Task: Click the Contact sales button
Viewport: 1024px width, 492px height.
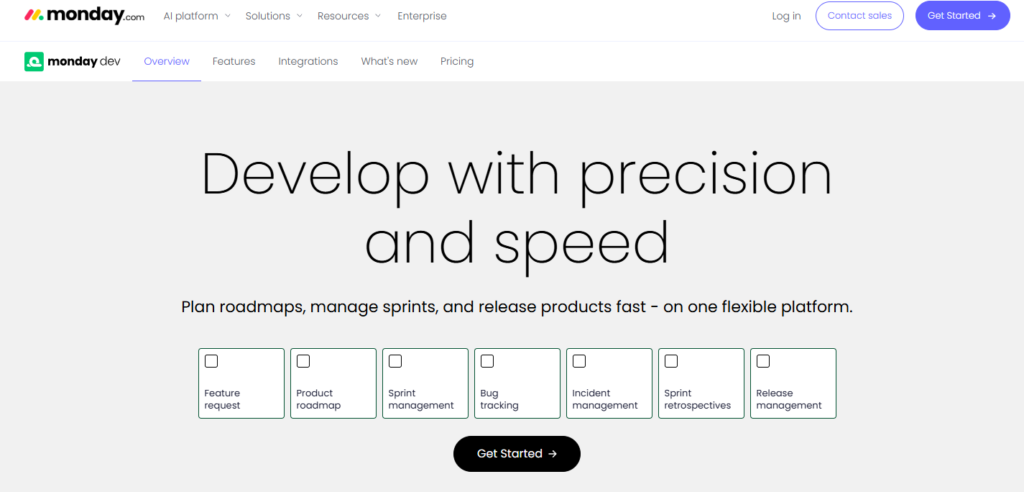Action: point(859,16)
